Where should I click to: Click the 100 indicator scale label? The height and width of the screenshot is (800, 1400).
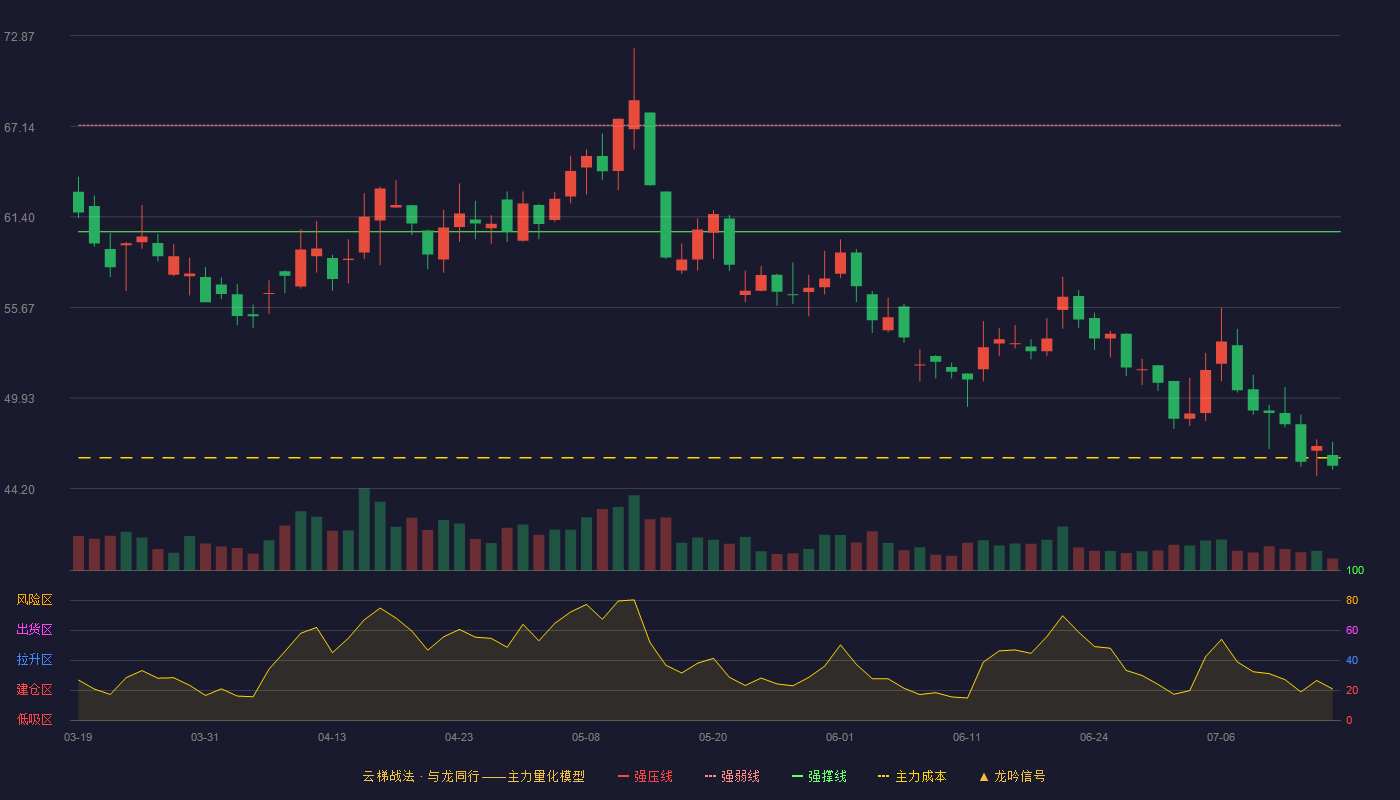1355,570
